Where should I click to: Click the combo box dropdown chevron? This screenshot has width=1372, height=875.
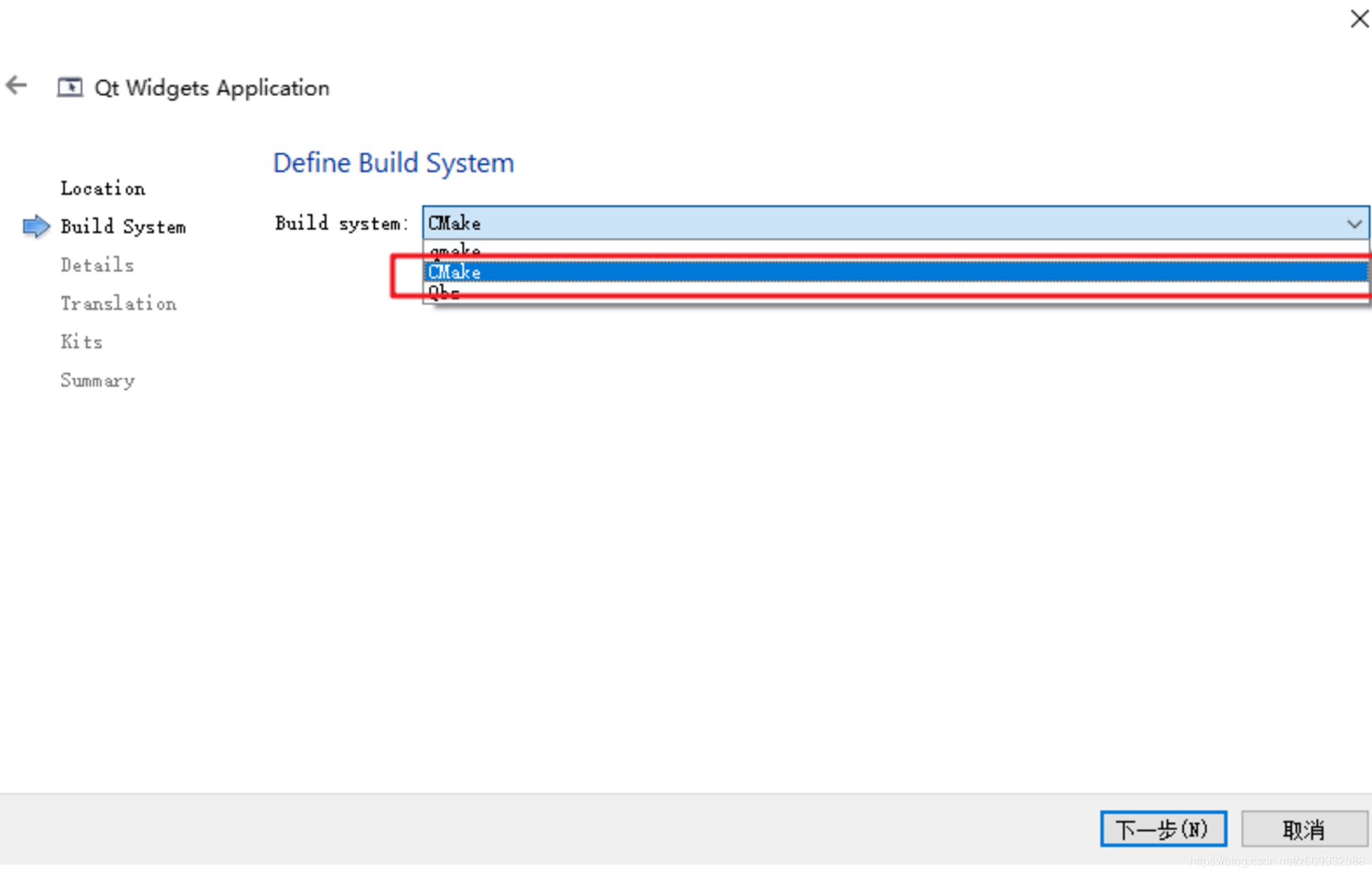click(x=1354, y=223)
